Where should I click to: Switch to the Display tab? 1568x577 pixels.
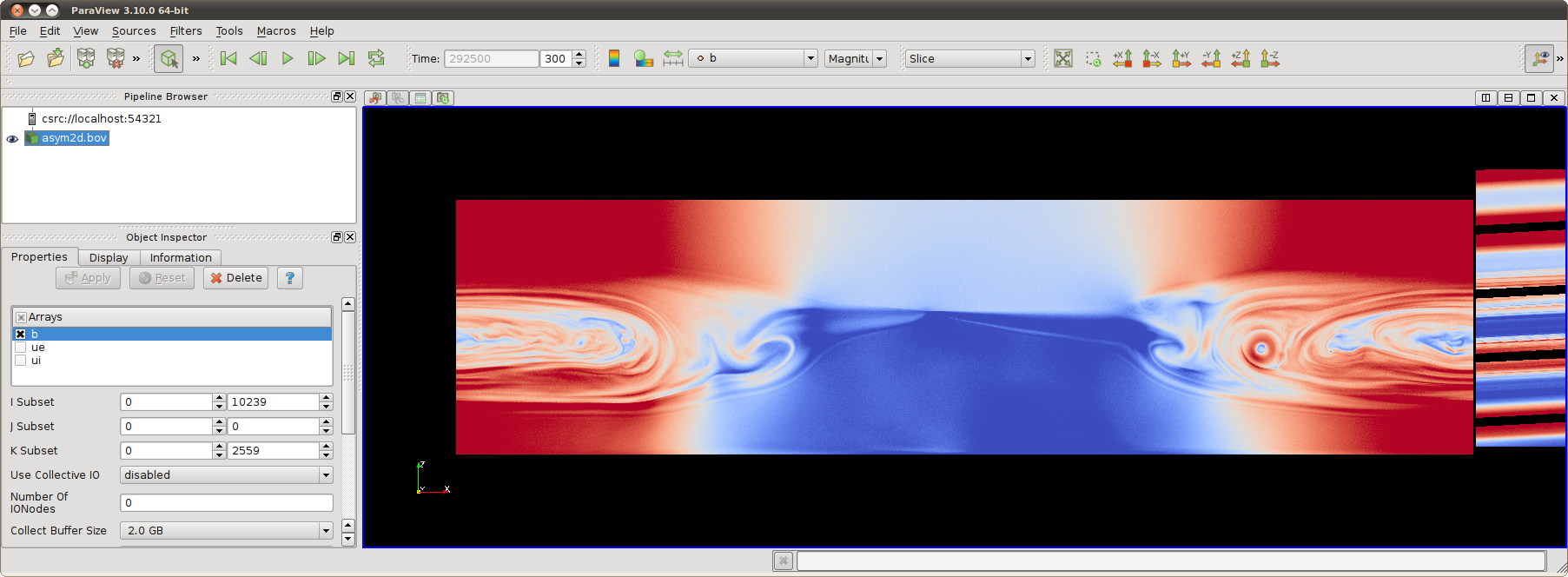click(x=109, y=257)
